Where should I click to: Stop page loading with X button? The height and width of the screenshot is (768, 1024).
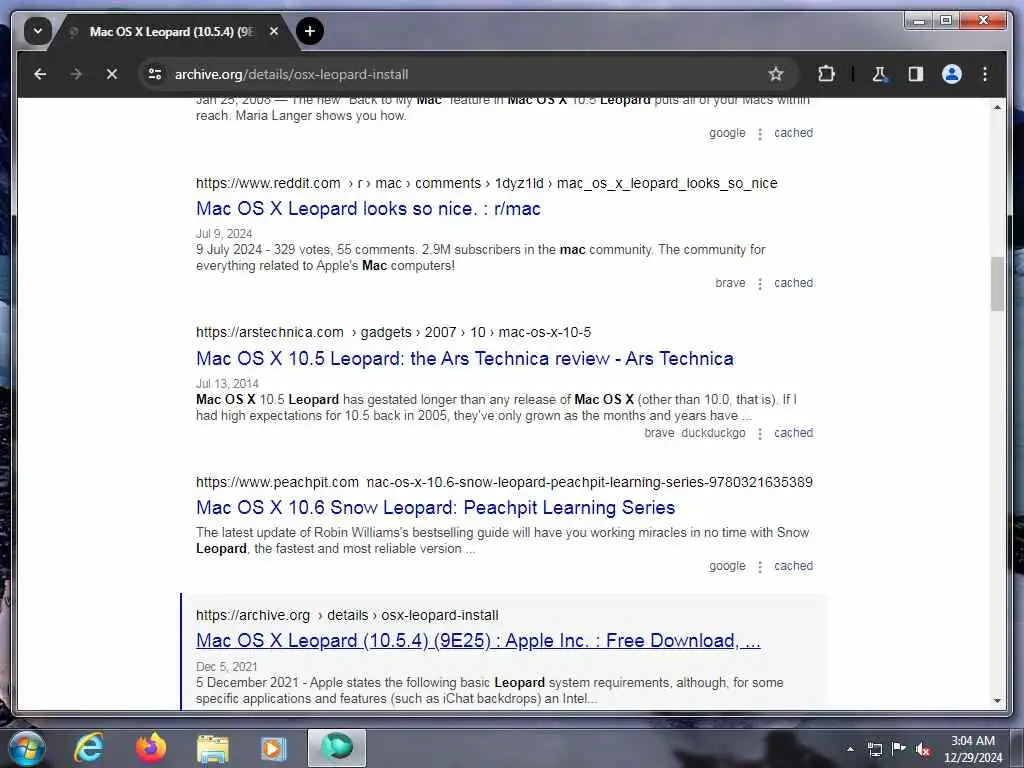112,74
